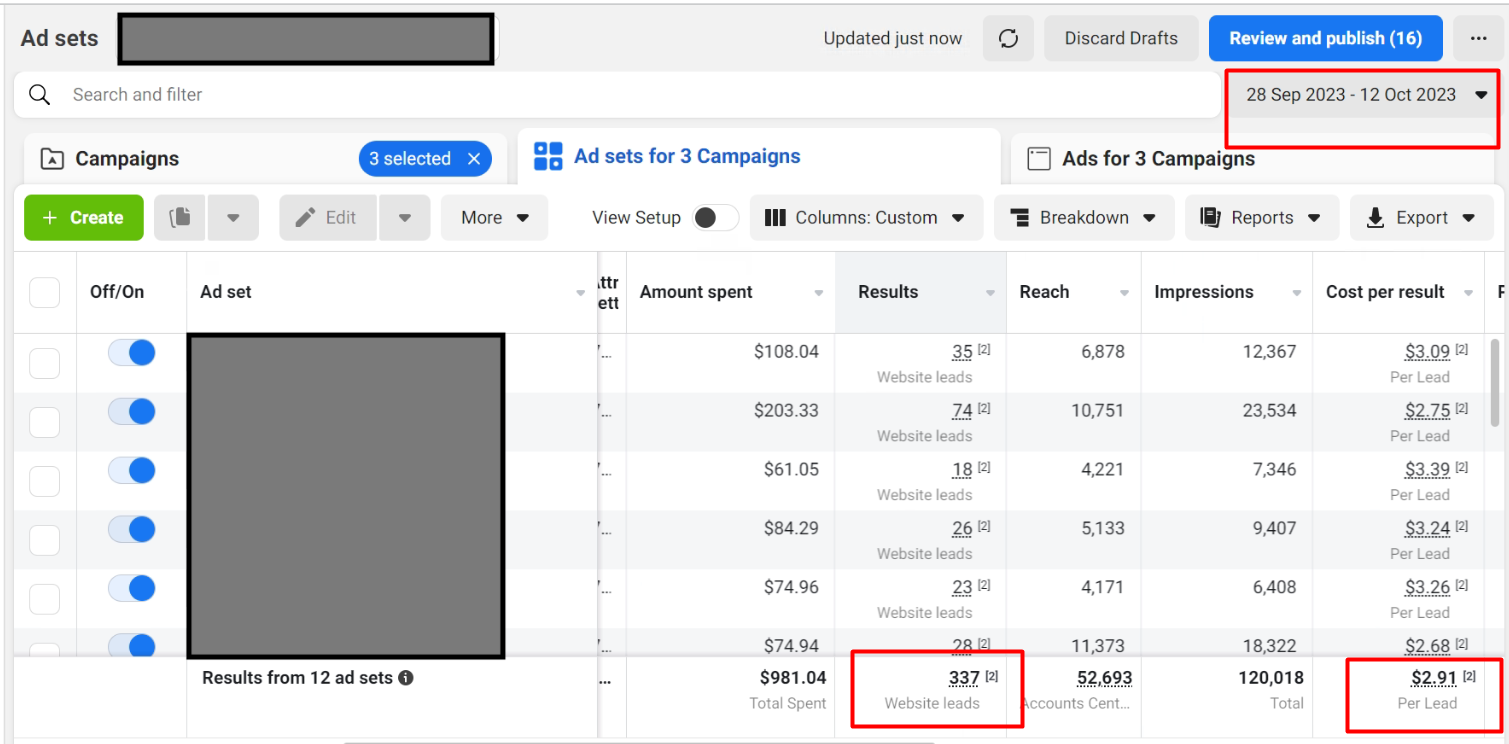Screen dimensions: 1509x744
Task: Clear the 3 selected filter X
Action: click(x=474, y=159)
